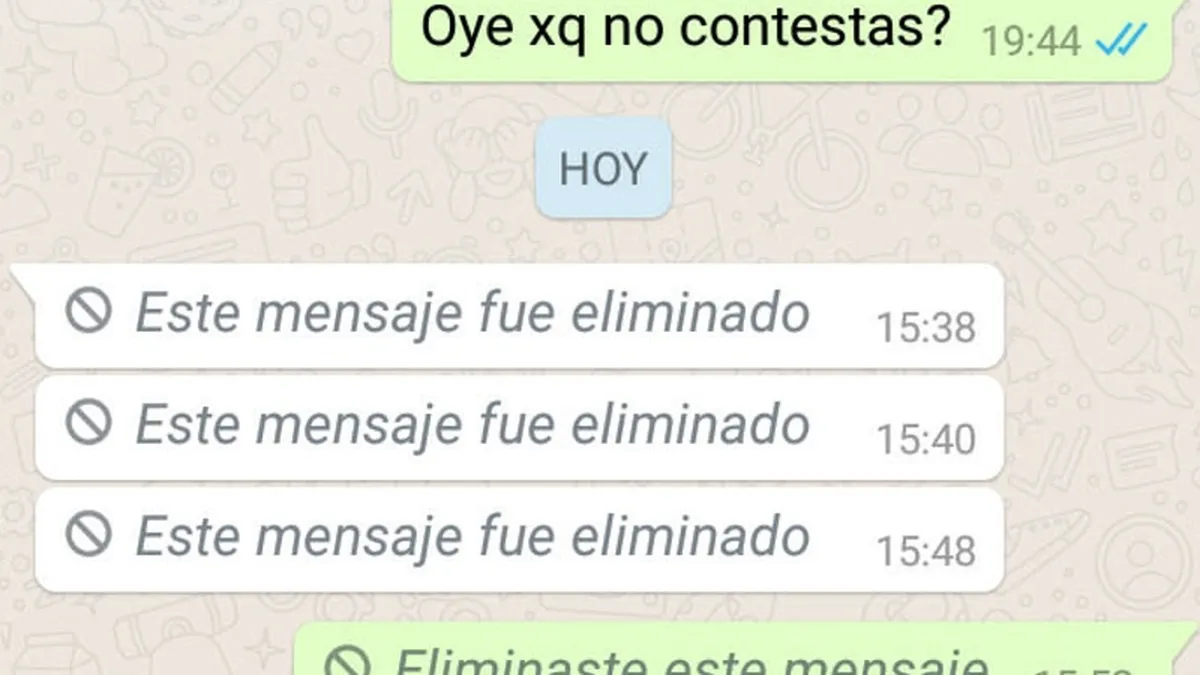This screenshot has width=1200, height=675.
Task: Choose the deleted message text sent at 15:48
Action: point(471,537)
